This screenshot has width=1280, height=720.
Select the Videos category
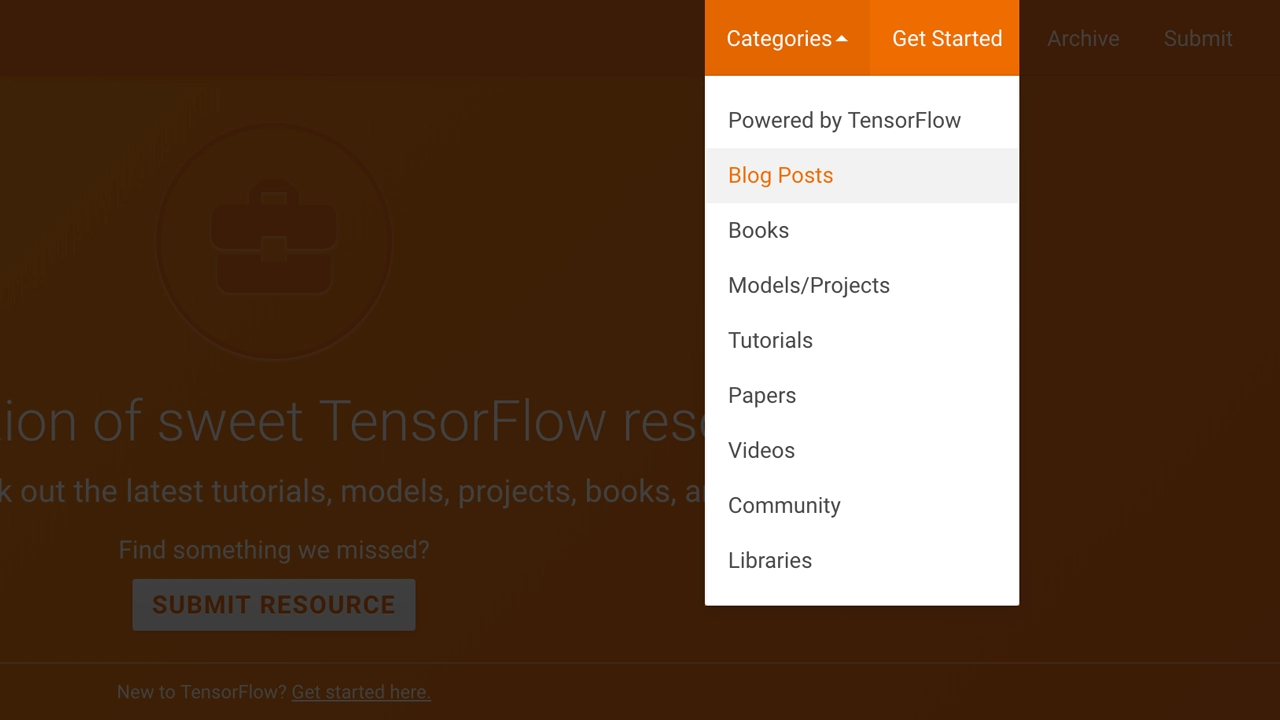(761, 450)
